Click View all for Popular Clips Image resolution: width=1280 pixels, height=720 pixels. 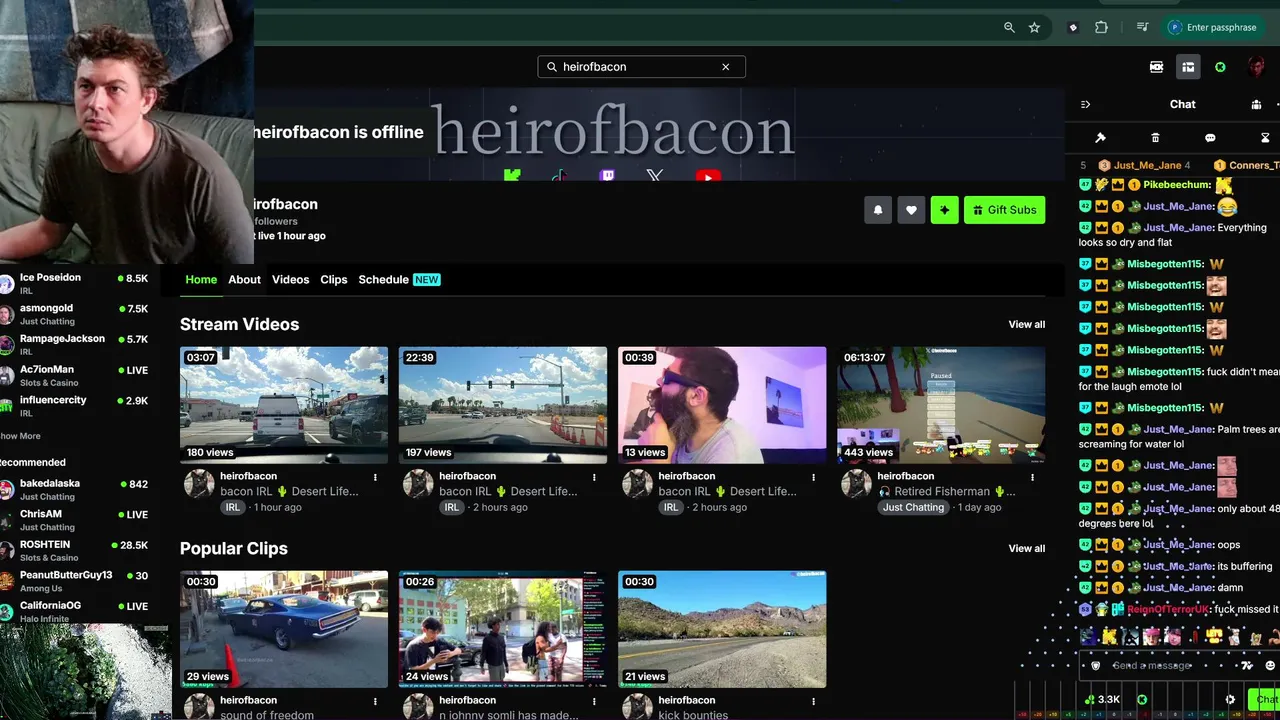[x=1027, y=548]
